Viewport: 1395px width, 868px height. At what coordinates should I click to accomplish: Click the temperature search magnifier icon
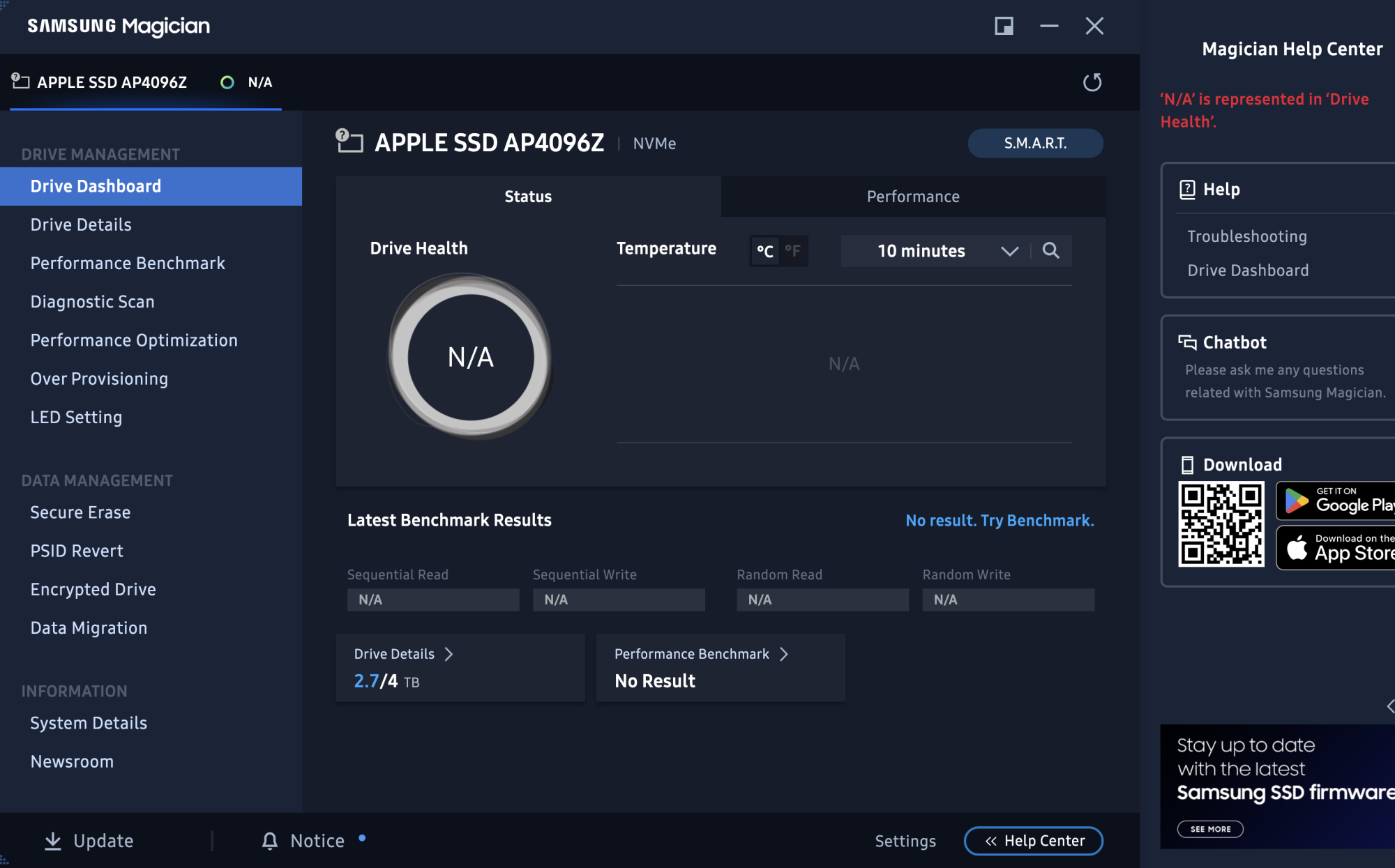point(1050,250)
